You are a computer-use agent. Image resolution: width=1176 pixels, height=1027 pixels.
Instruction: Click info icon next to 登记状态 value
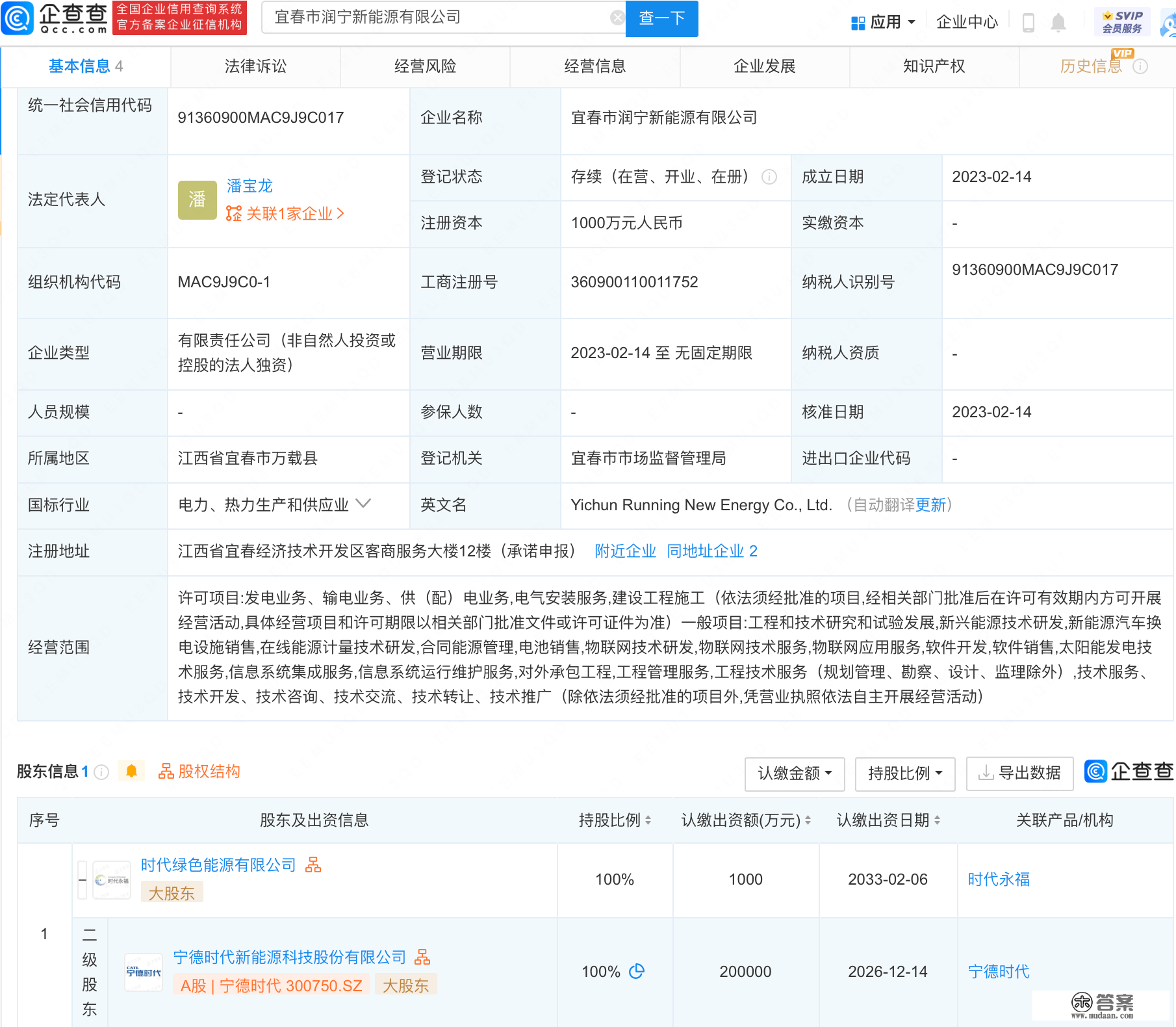click(x=769, y=177)
